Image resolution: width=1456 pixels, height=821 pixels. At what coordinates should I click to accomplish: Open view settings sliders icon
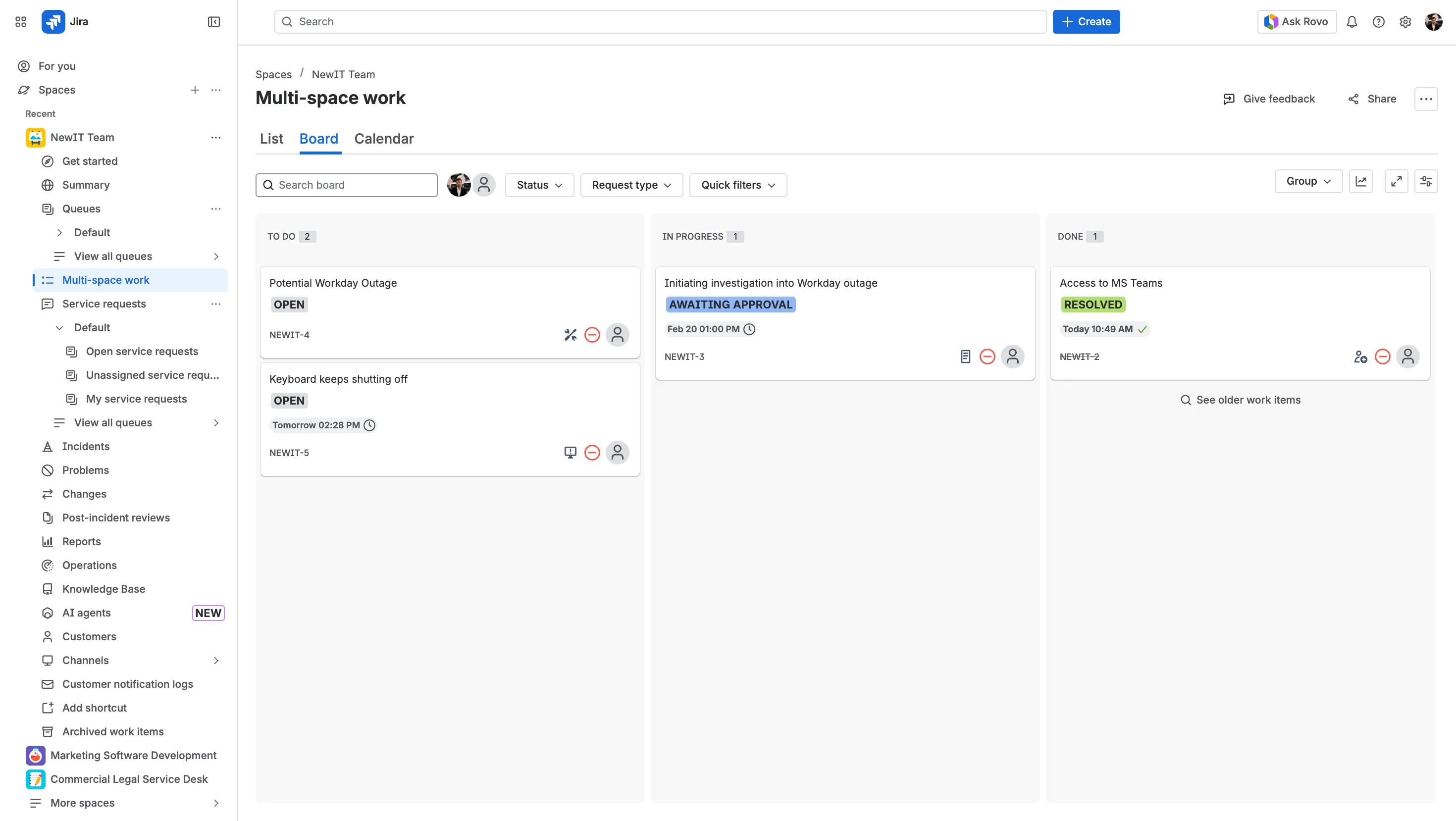click(1426, 181)
